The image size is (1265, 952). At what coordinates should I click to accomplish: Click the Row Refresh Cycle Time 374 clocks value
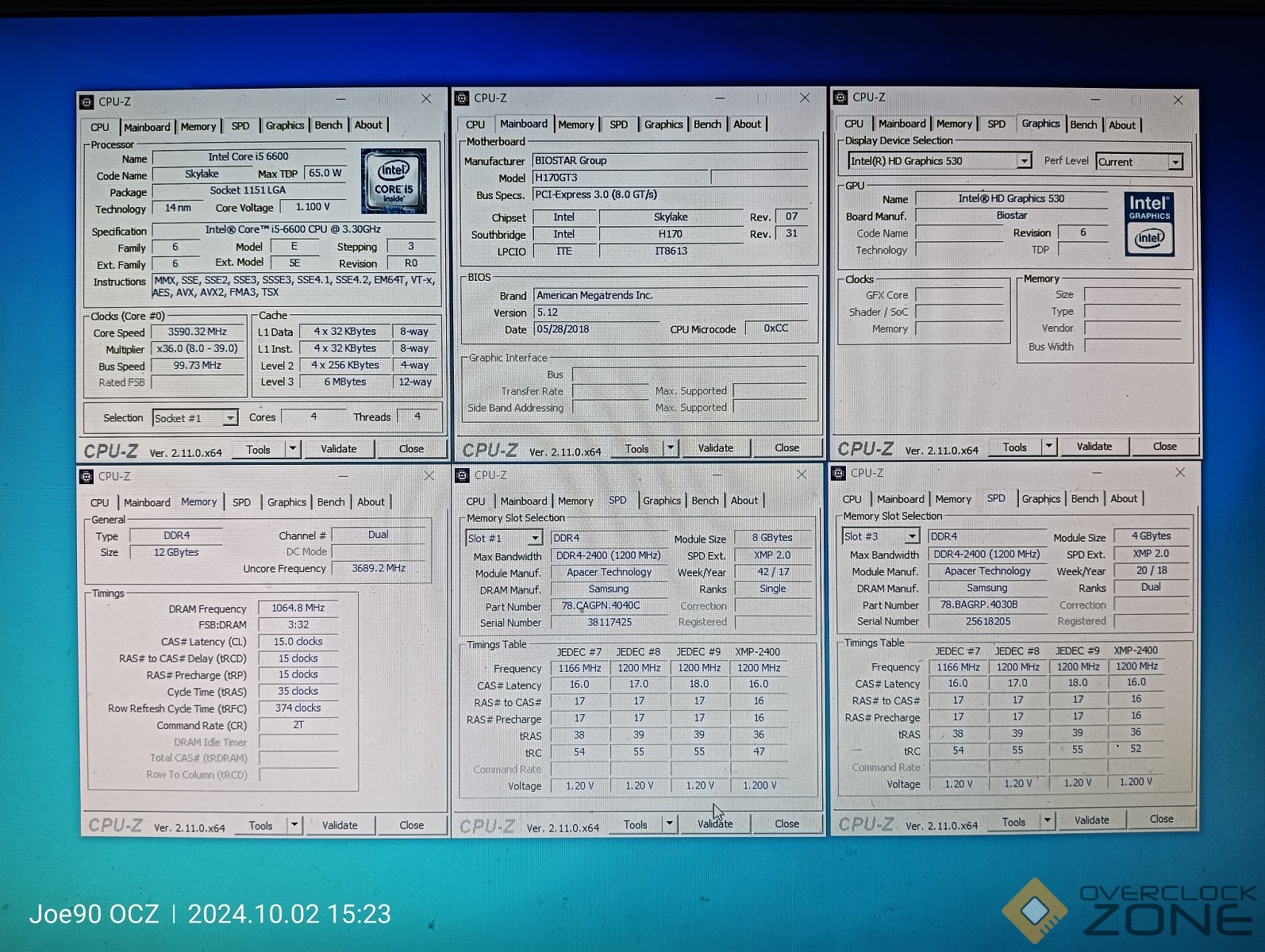point(298,708)
